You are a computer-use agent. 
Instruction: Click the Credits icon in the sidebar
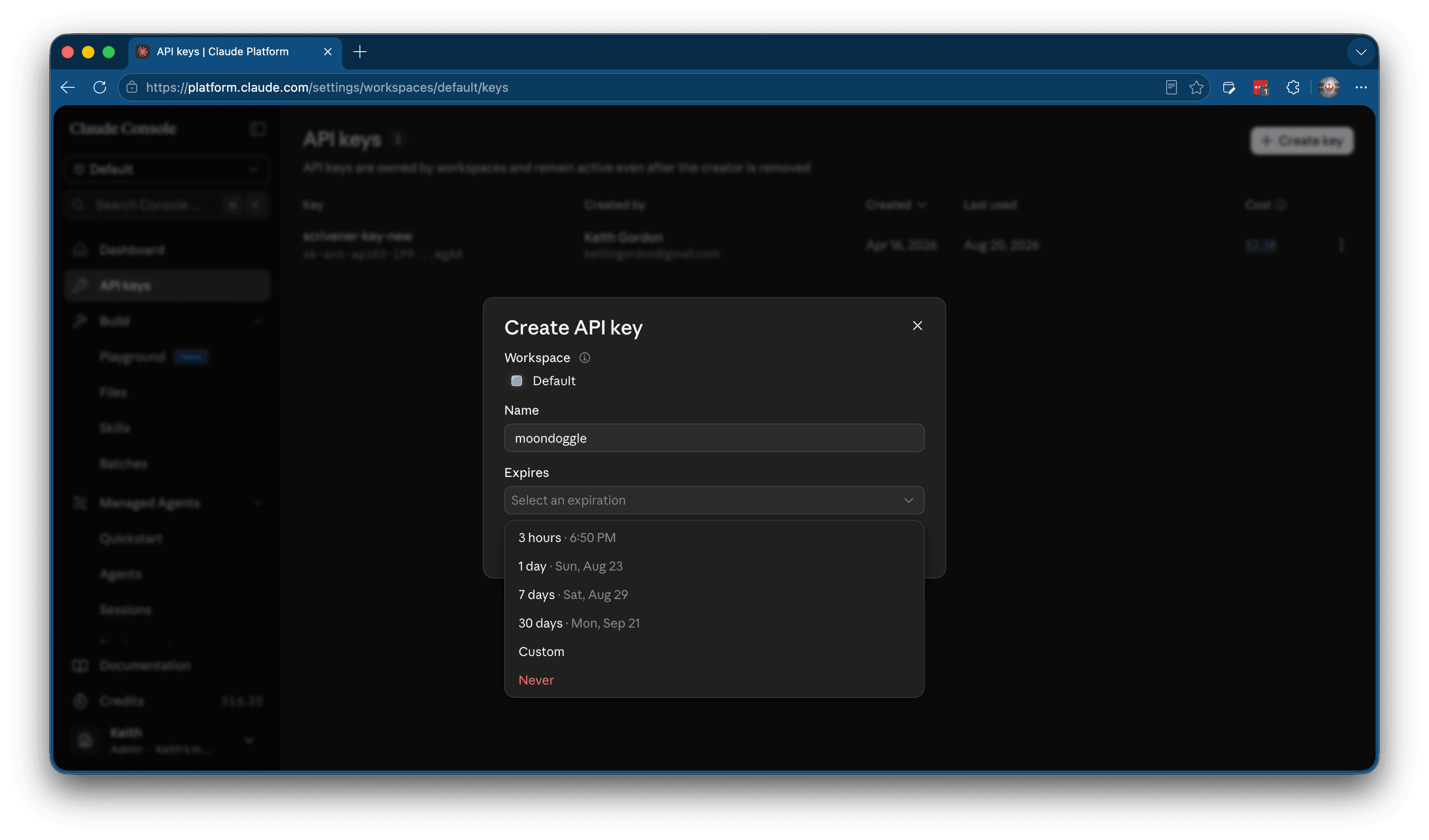click(x=81, y=701)
